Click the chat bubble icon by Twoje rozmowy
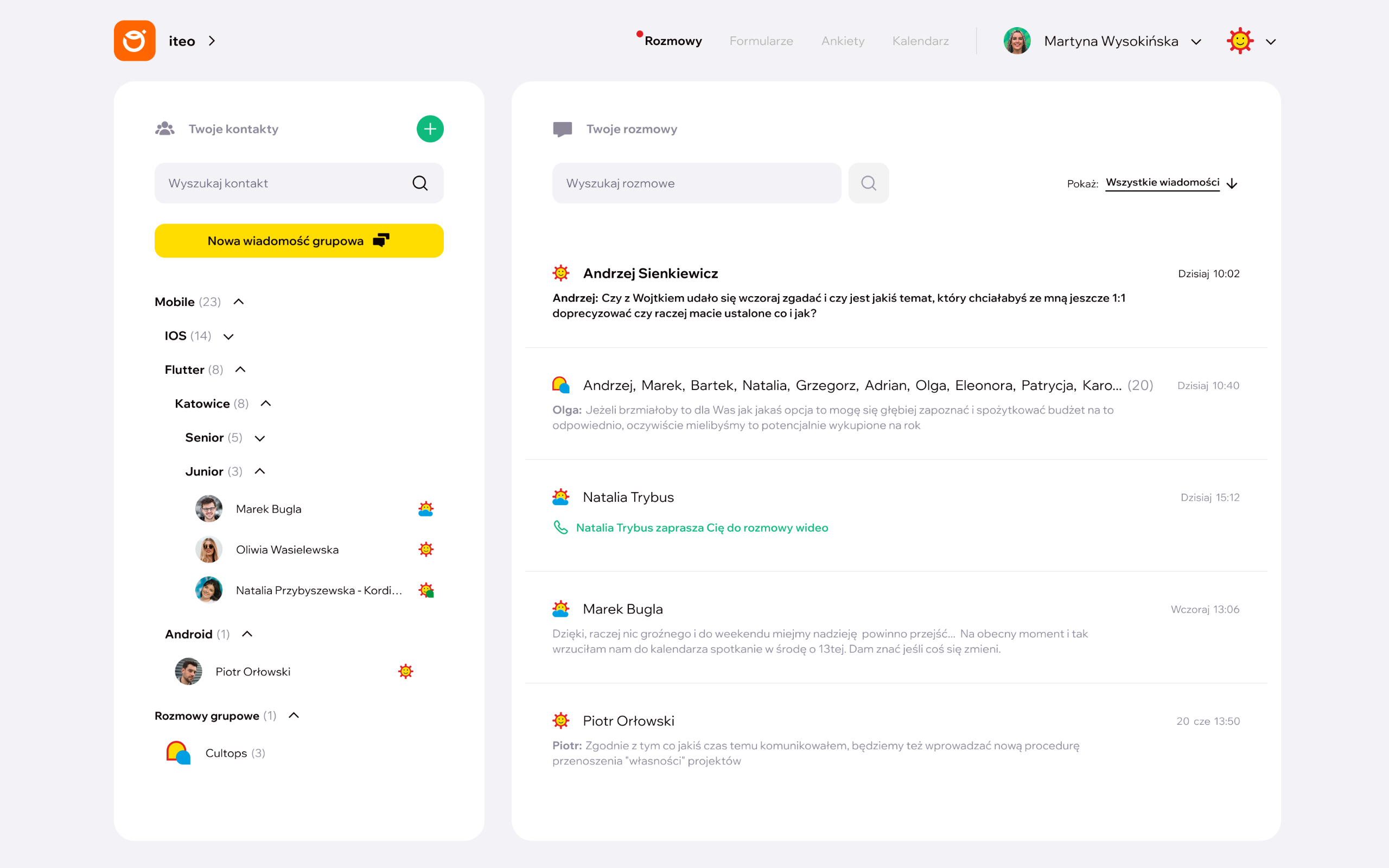 [563, 129]
